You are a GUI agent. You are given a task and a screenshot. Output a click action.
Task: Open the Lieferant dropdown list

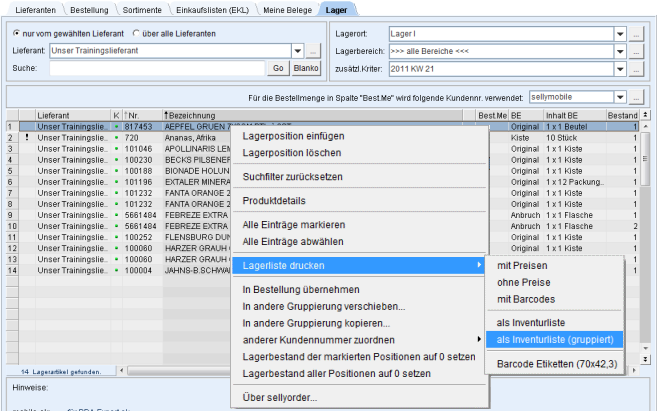[x=298, y=50]
